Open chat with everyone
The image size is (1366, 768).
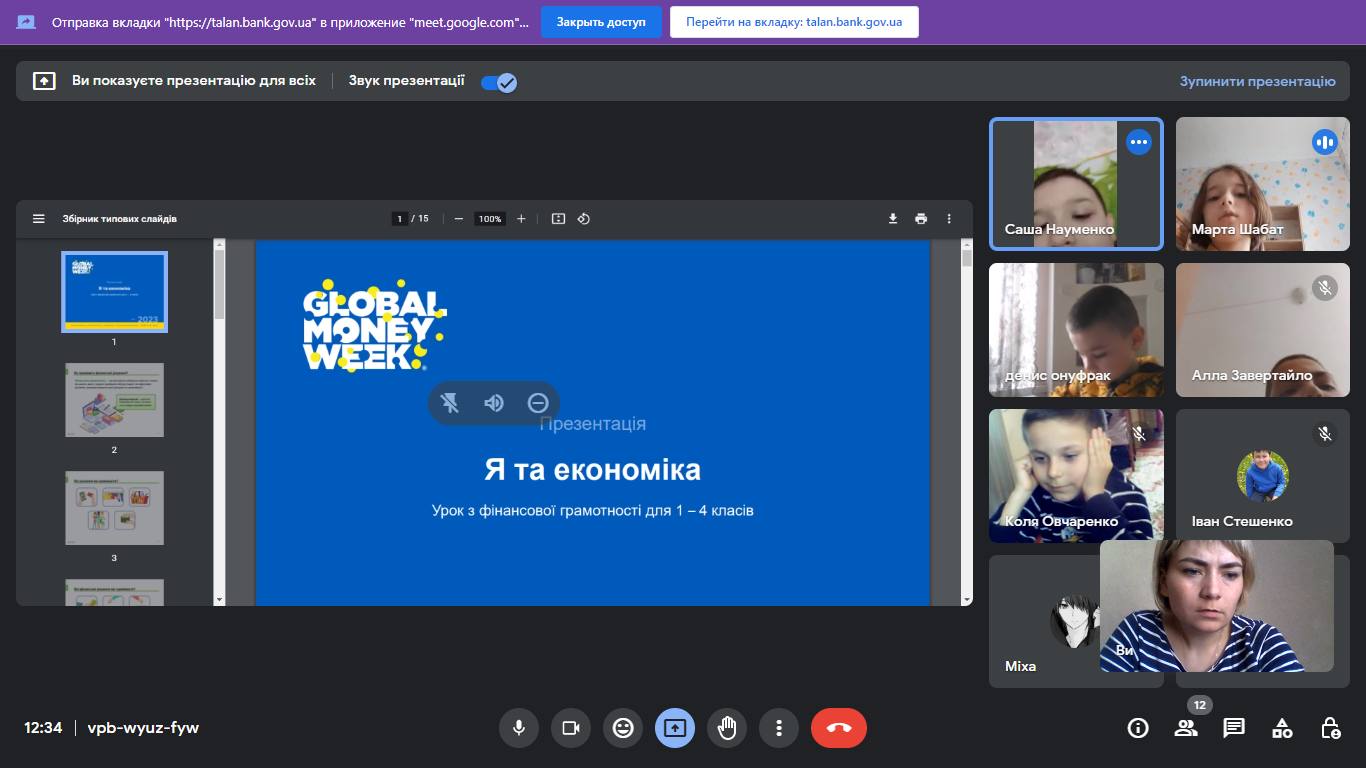[x=1234, y=728]
